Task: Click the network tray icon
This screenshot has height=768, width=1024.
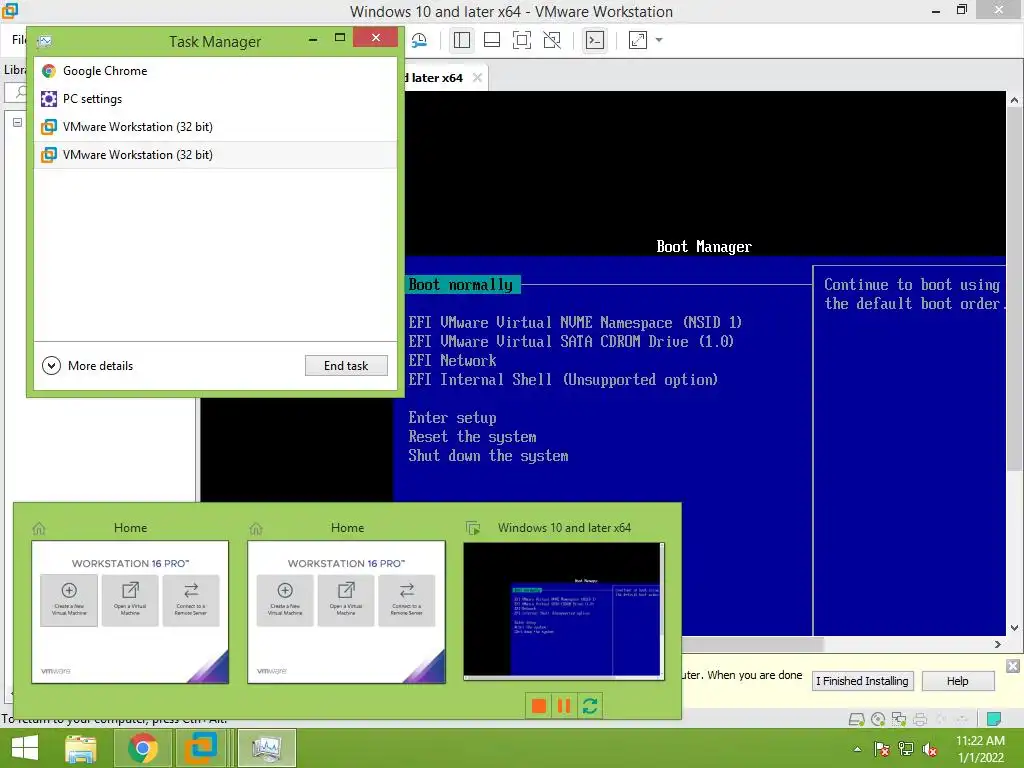Action: click(906, 749)
